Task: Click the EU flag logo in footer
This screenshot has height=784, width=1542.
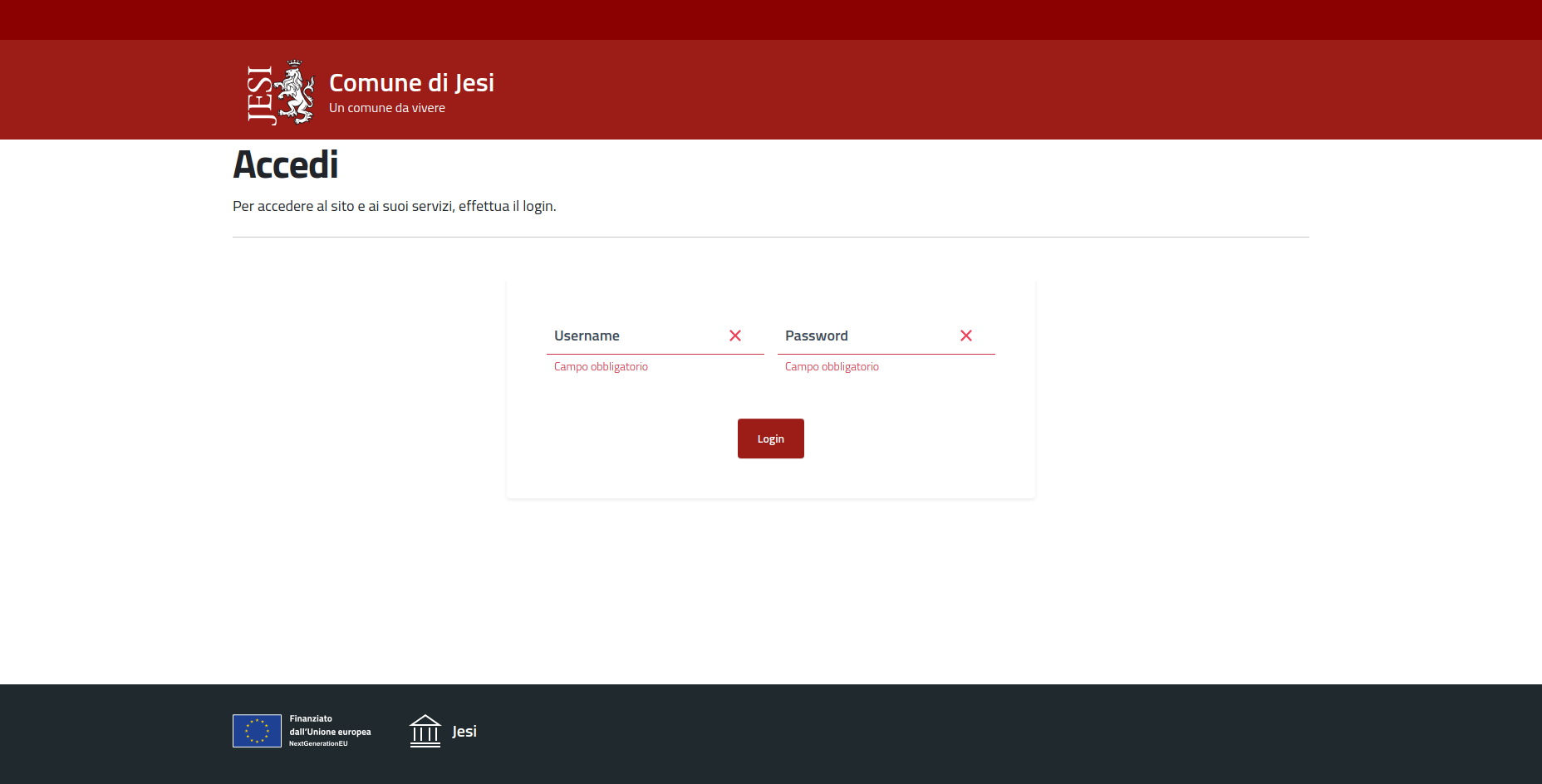Action: pos(258,731)
